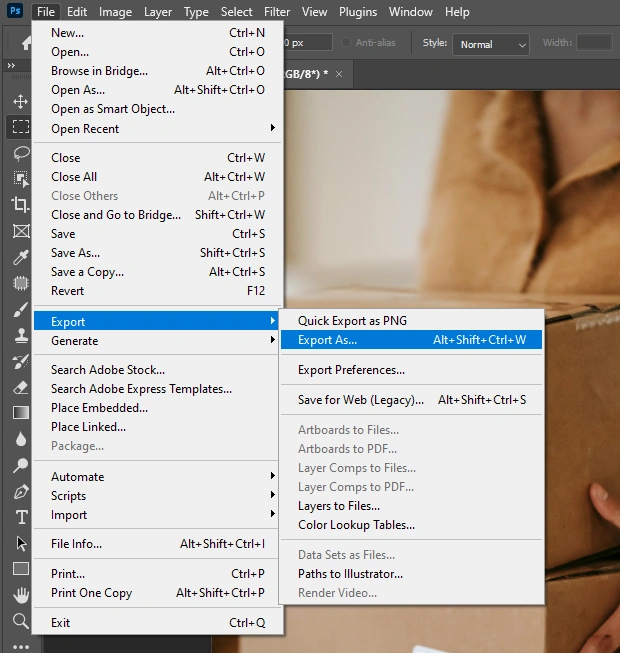Image resolution: width=620 pixels, height=653 pixels.
Task: Select the Path Selection tool
Action: [21, 543]
